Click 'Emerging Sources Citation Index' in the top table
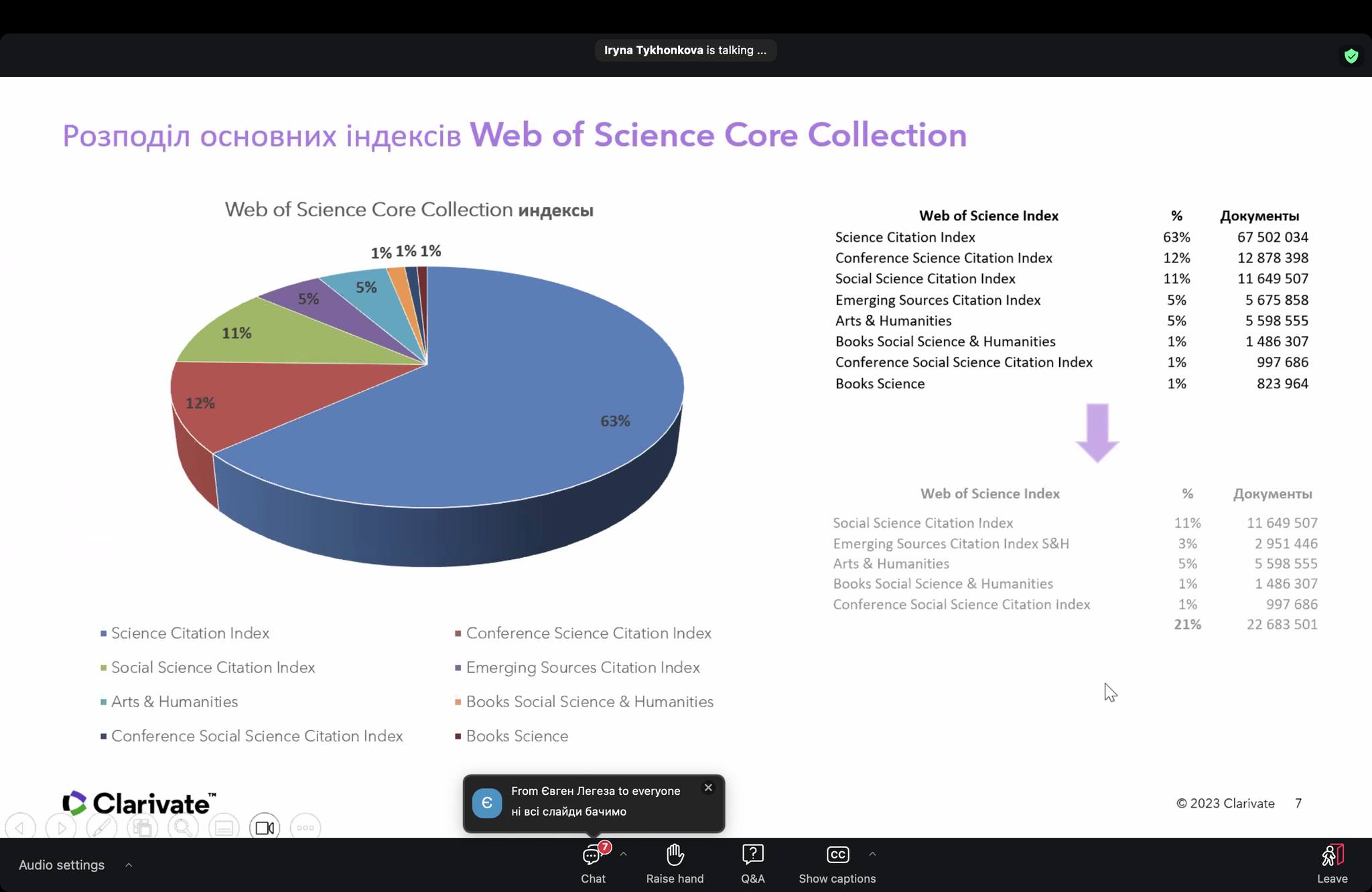 coord(938,300)
